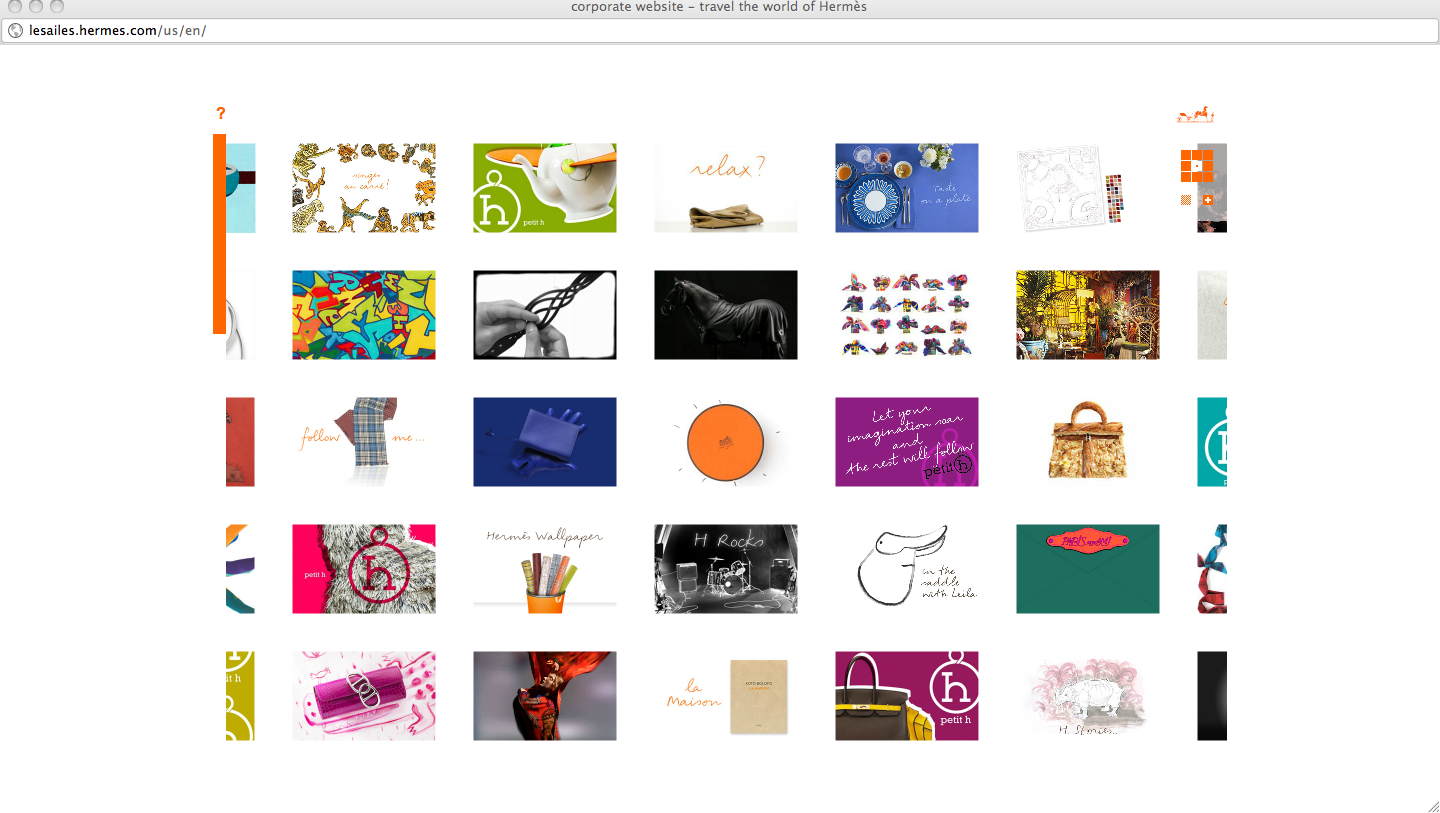Open the 'la Maison' book thumbnail
The width and height of the screenshot is (1440, 813).
726,696
